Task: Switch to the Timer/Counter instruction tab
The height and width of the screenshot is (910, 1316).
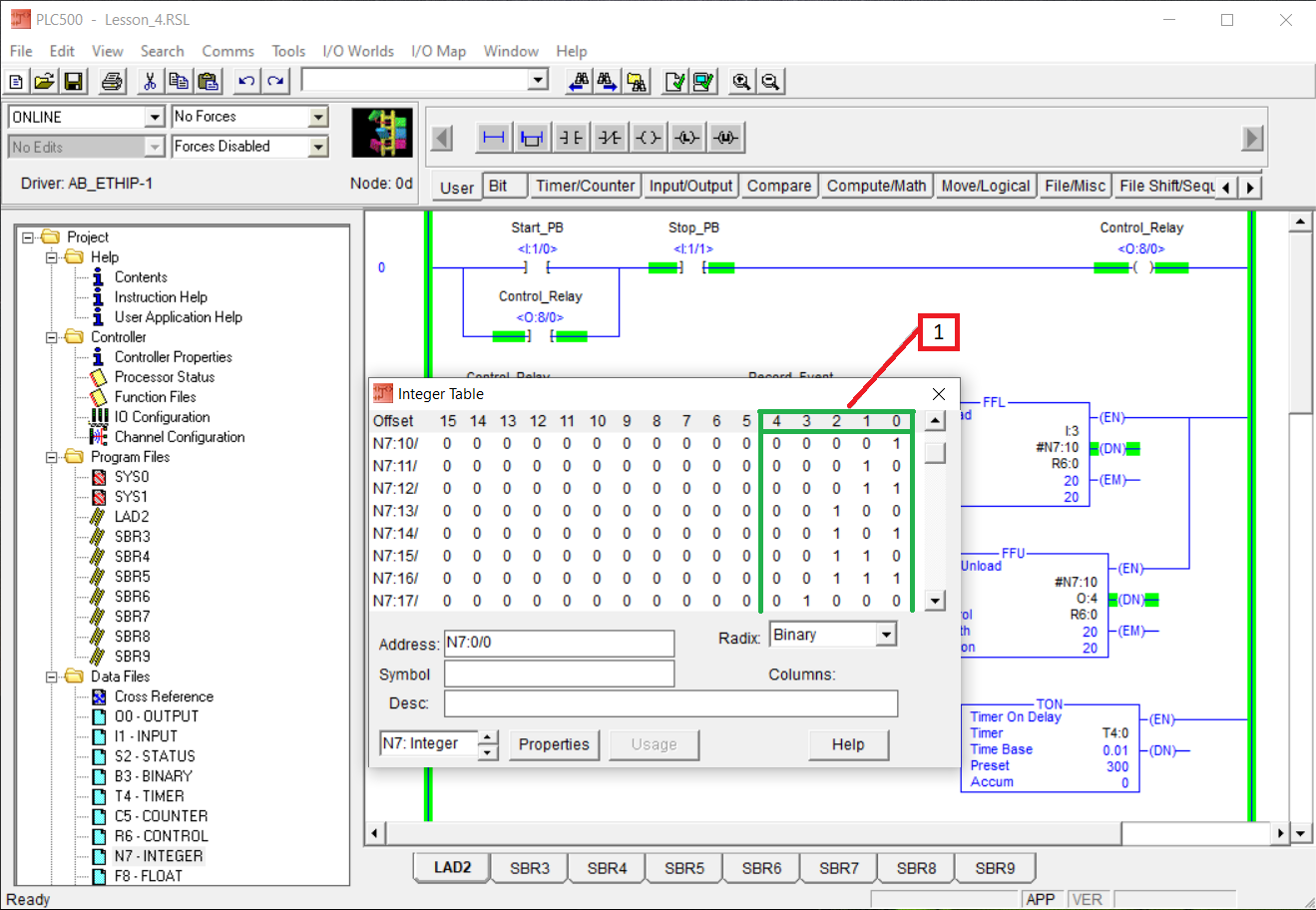Action: click(x=585, y=186)
